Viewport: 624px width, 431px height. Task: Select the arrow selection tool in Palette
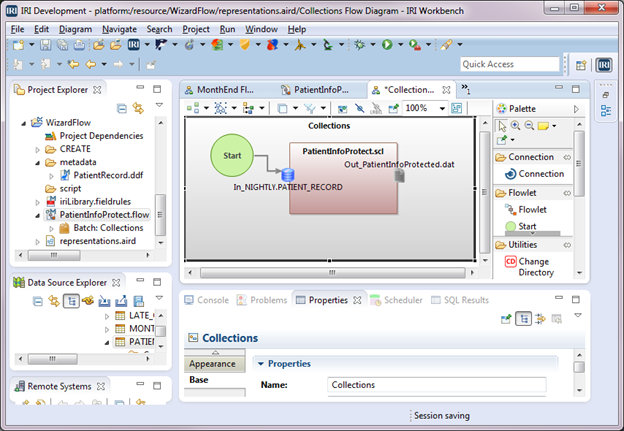pyautogui.click(x=502, y=126)
